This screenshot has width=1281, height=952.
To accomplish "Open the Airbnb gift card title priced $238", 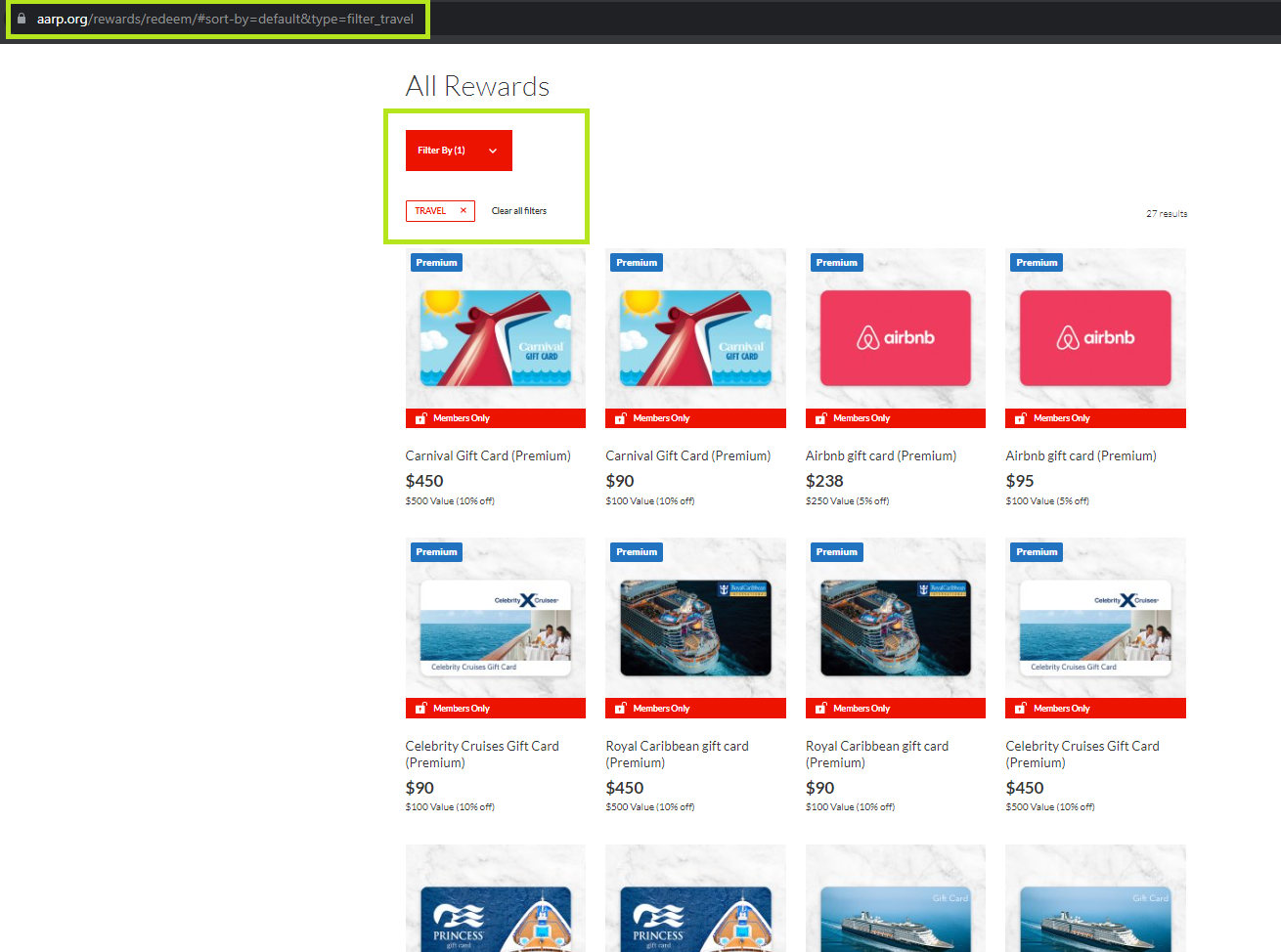I will point(880,455).
